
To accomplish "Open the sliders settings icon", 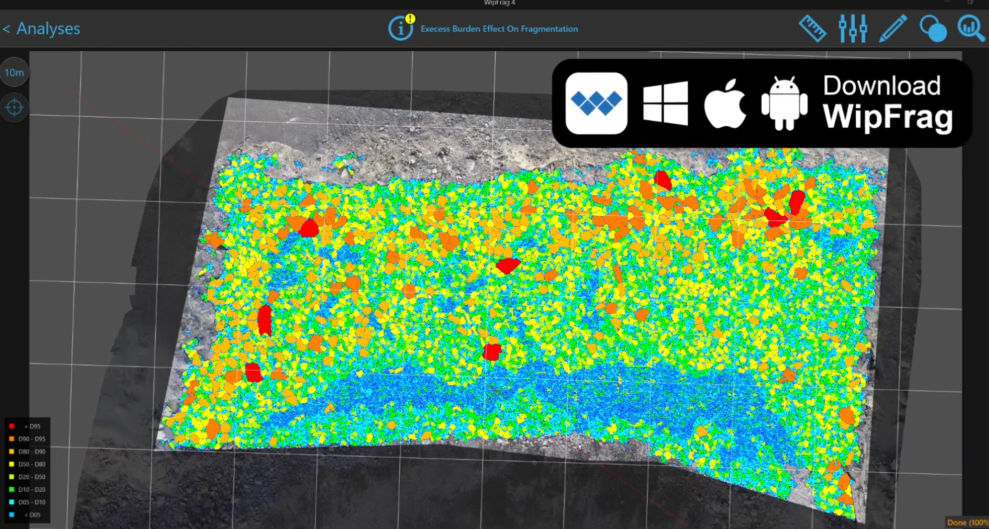I will [853, 28].
